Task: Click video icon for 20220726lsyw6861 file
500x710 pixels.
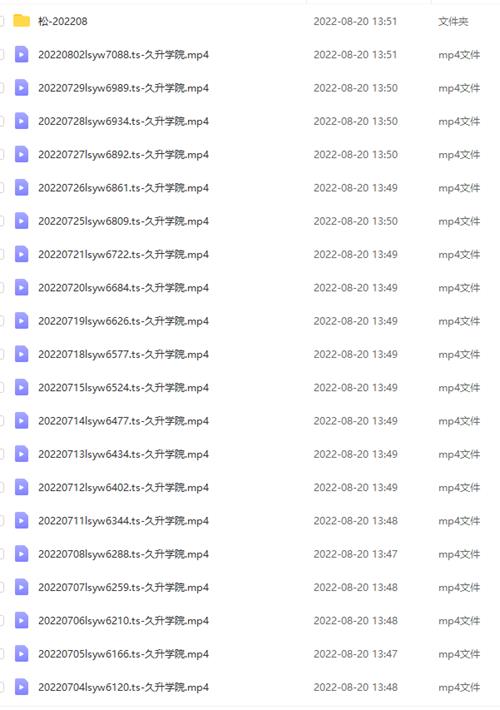Action: tap(21, 187)
